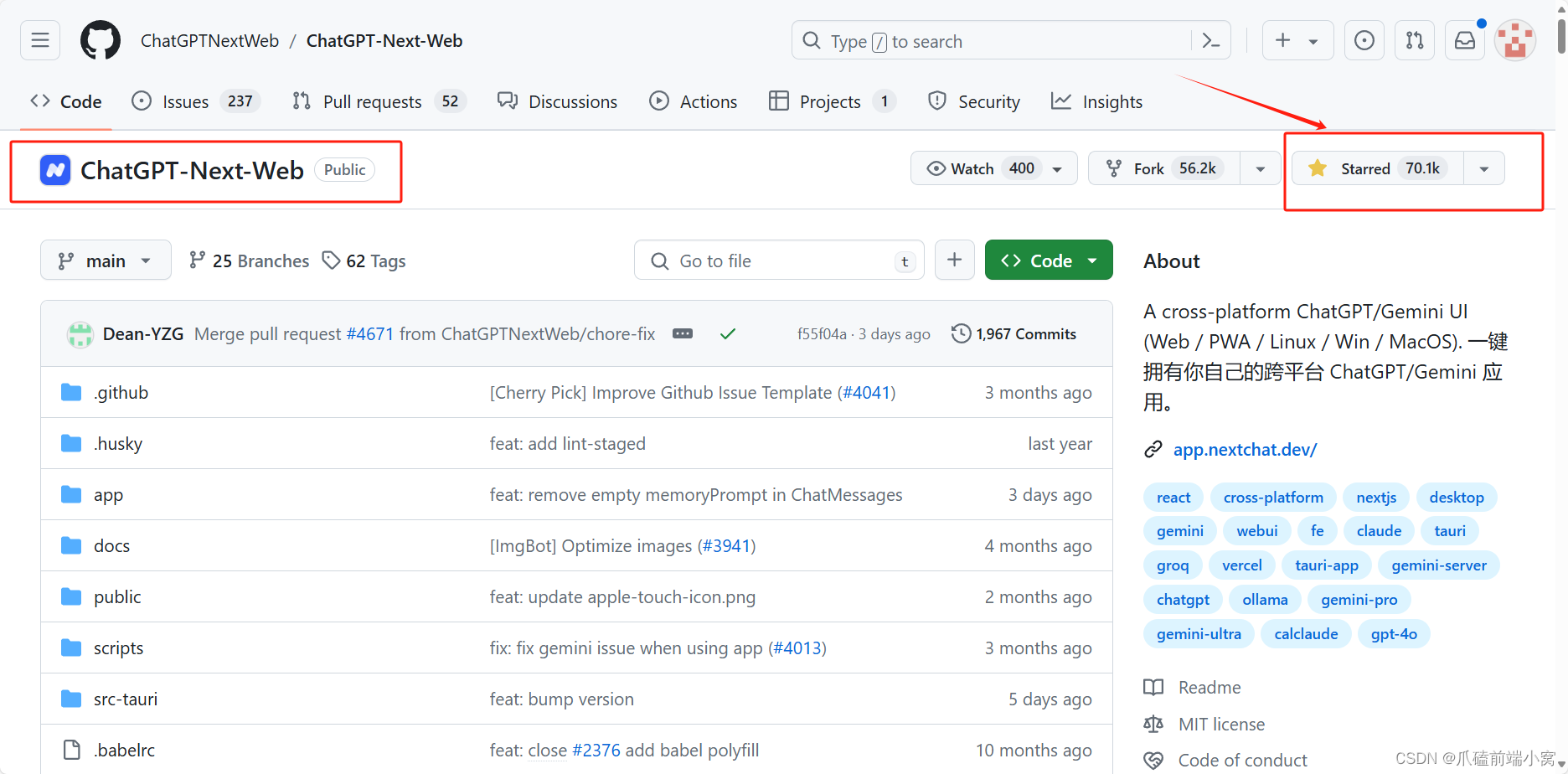This screenshot has height=774, width=1568.
Task: Open the src-tauri folder
Action: pos(126,699)
